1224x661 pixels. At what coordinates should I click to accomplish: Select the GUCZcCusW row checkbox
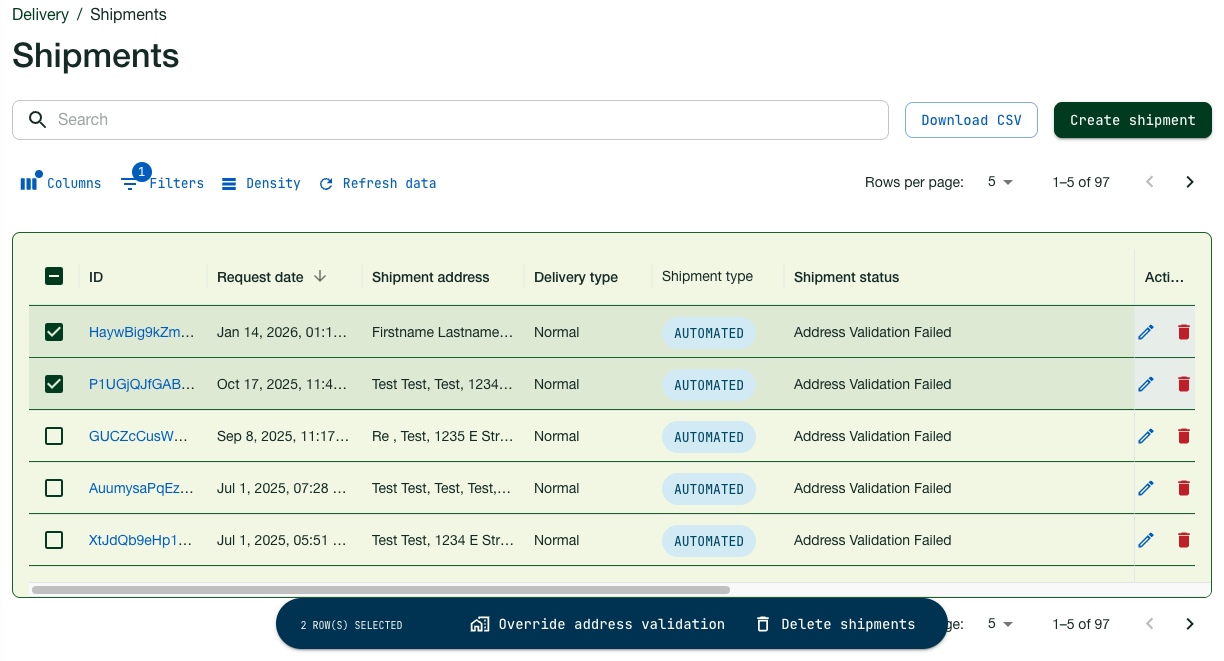click(x=54, y=436)
